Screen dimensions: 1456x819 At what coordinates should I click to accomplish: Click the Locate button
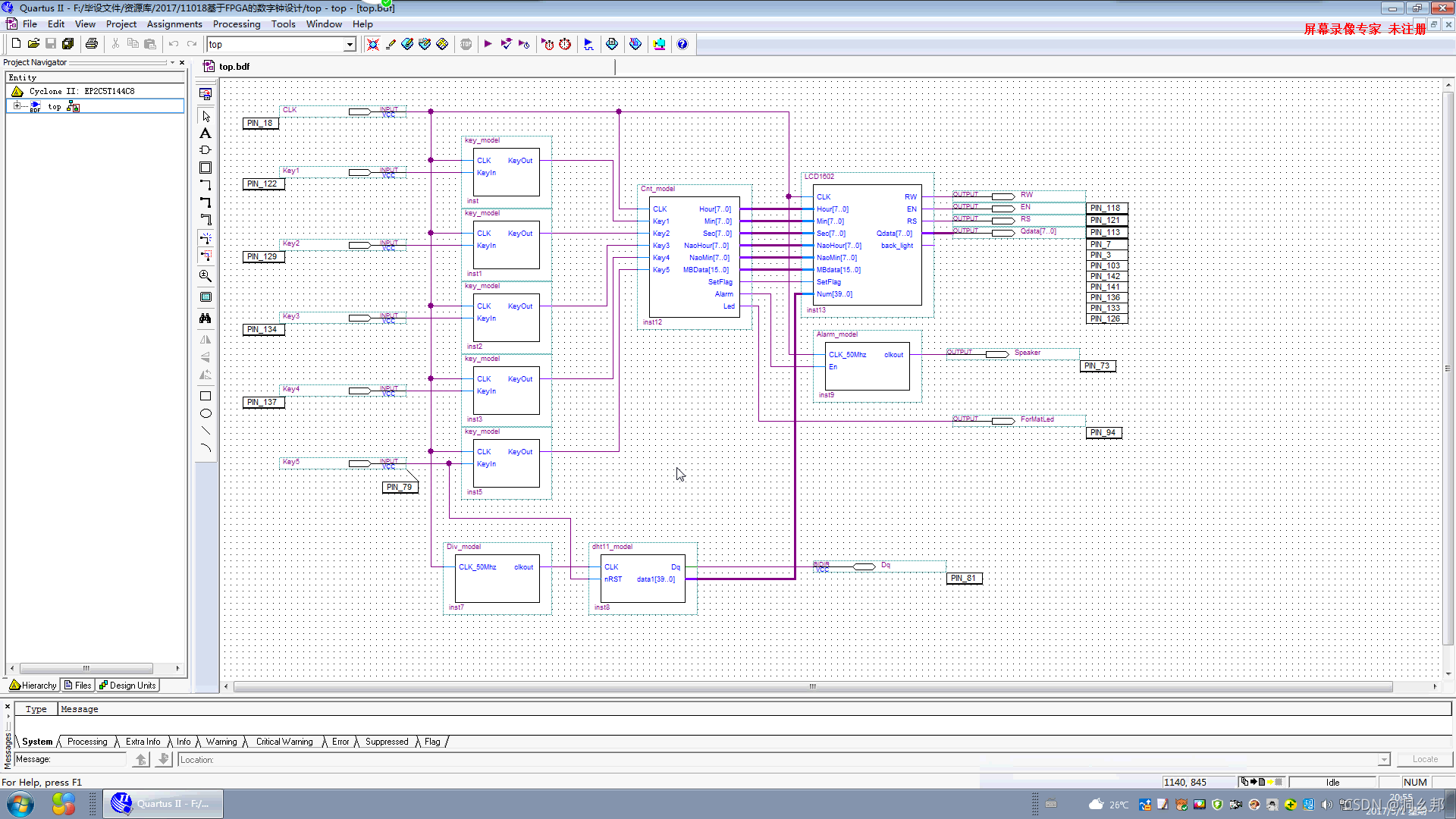[1425, 760]
